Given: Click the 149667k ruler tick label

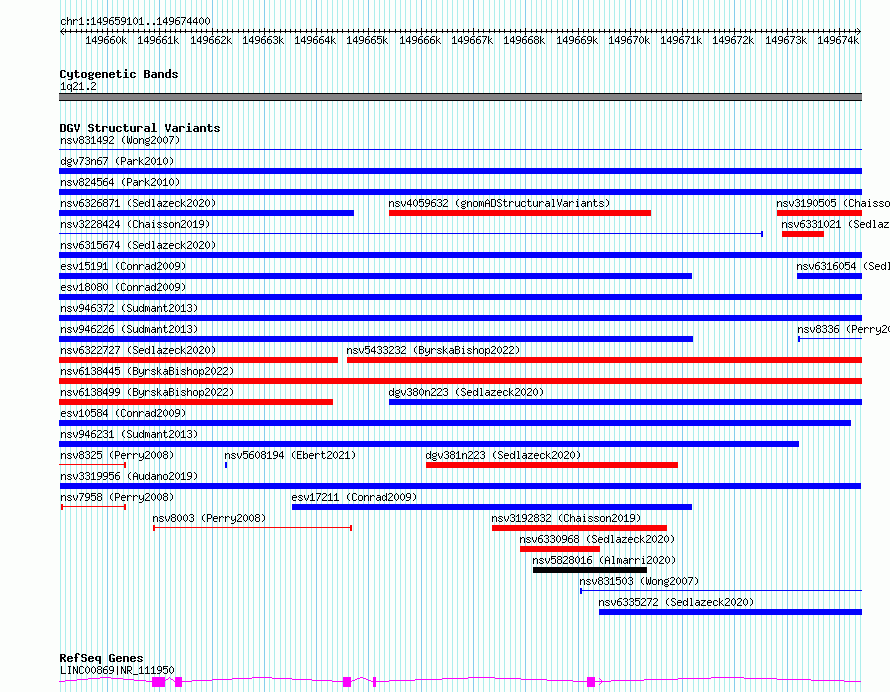Looking at the screenshot, I should pos(472,40).
